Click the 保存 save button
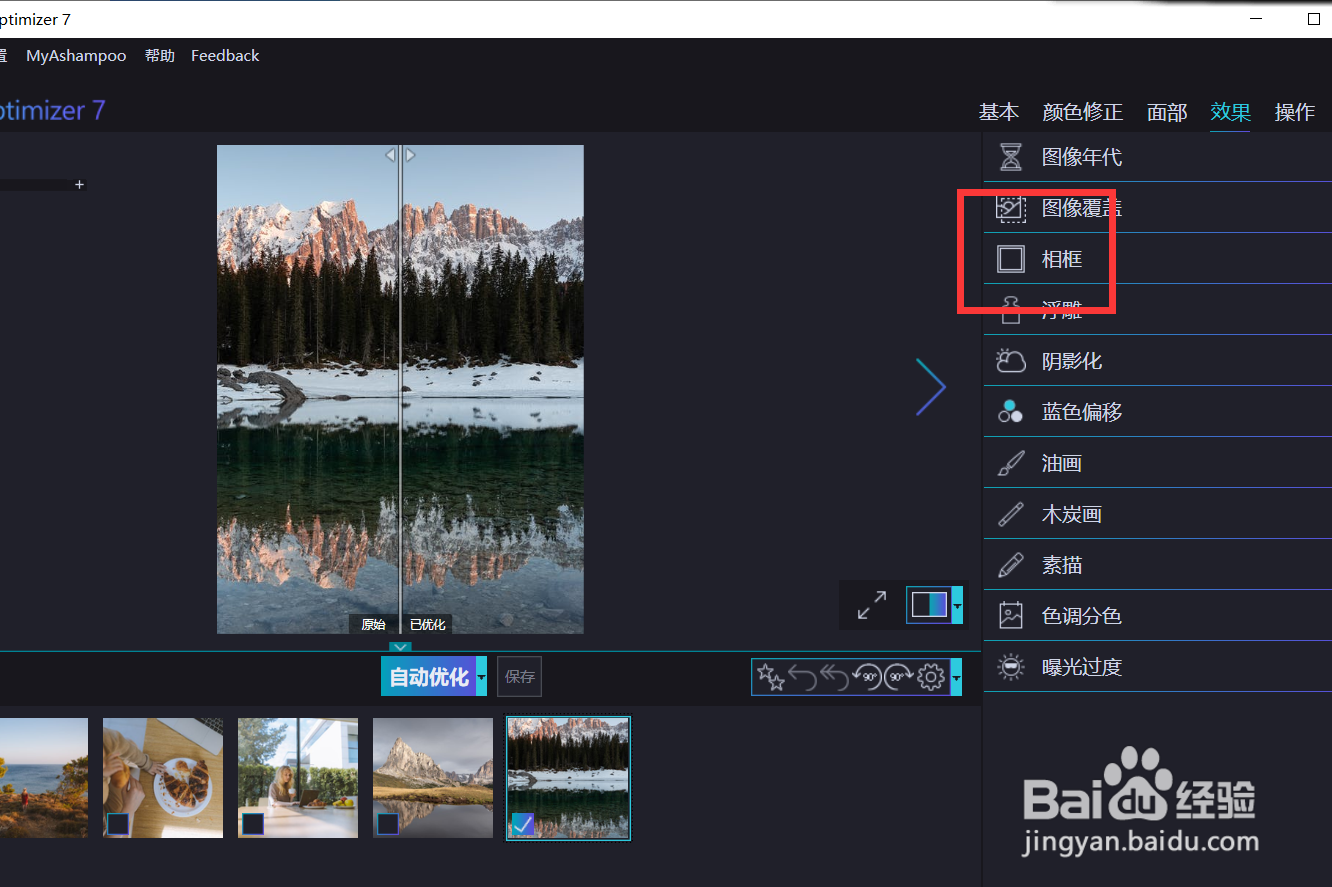 pos(520,677)
